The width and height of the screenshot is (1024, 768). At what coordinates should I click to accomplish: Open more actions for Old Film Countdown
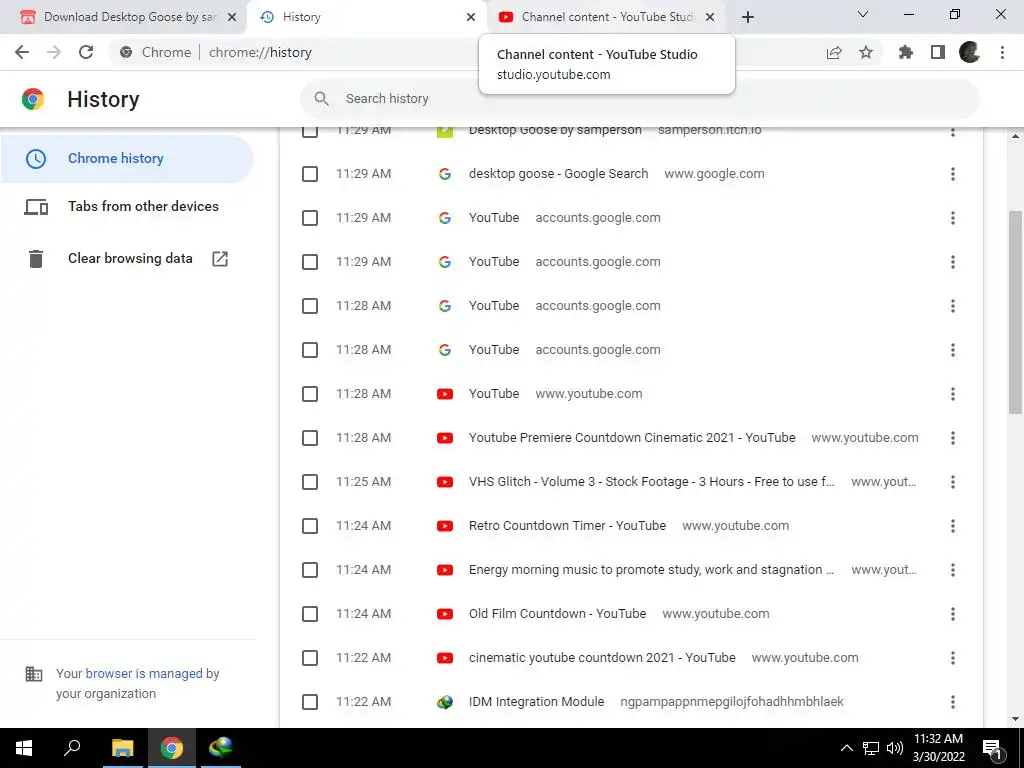point(953,614)
